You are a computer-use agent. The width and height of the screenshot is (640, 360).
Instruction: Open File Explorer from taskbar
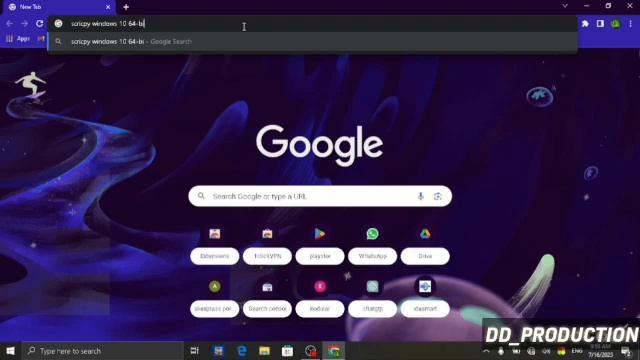(x=264, y=351)
